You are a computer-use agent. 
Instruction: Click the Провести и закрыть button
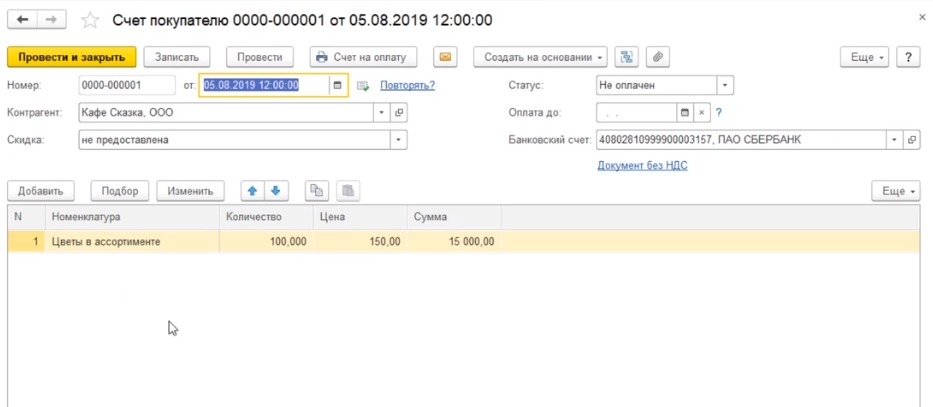71,57
